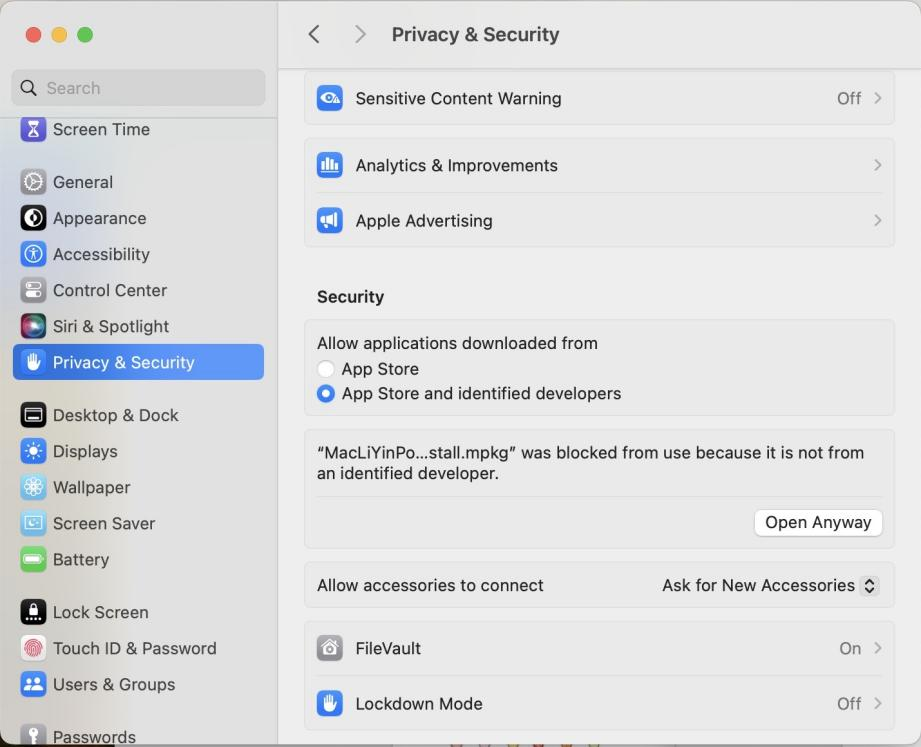Select the Lockdown Mode hand icon
Viewport: 921px width, 747px height.
330,703
